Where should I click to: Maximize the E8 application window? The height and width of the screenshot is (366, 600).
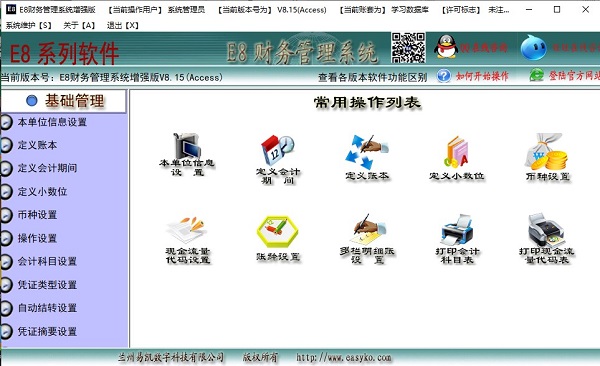click(557, 10)
